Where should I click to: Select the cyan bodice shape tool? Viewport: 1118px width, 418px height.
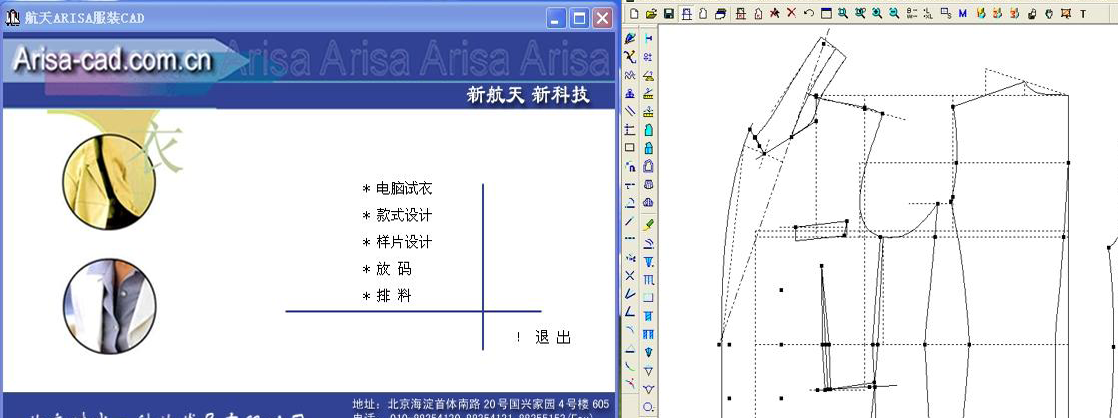[x=648, y=129]
